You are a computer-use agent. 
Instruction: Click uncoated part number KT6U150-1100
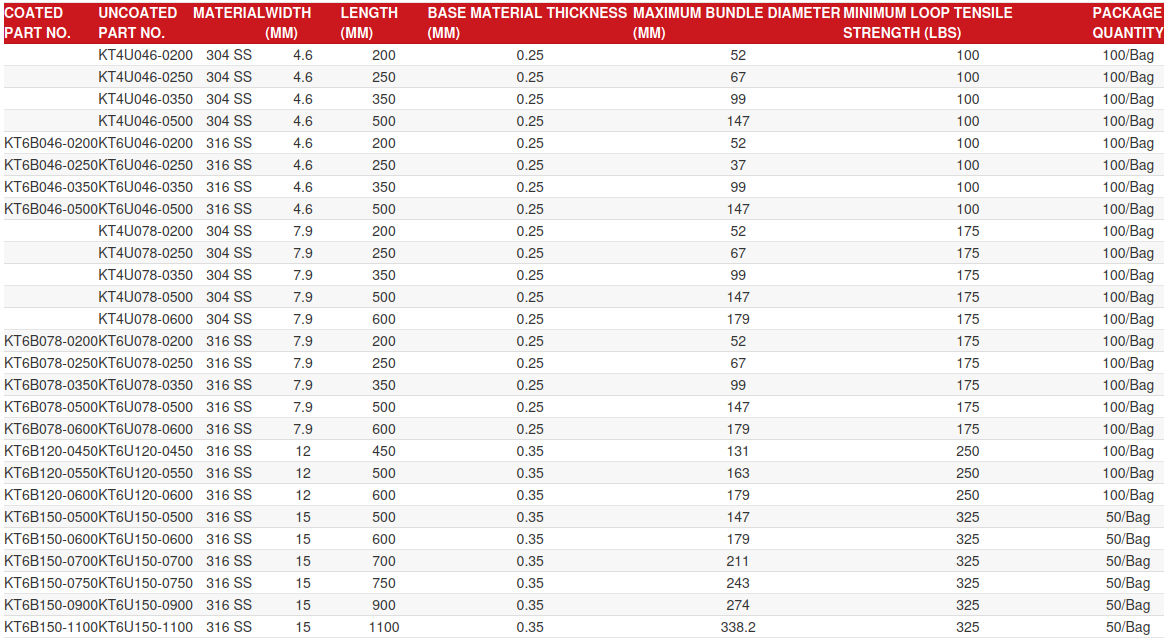click(x=145, y=627)
